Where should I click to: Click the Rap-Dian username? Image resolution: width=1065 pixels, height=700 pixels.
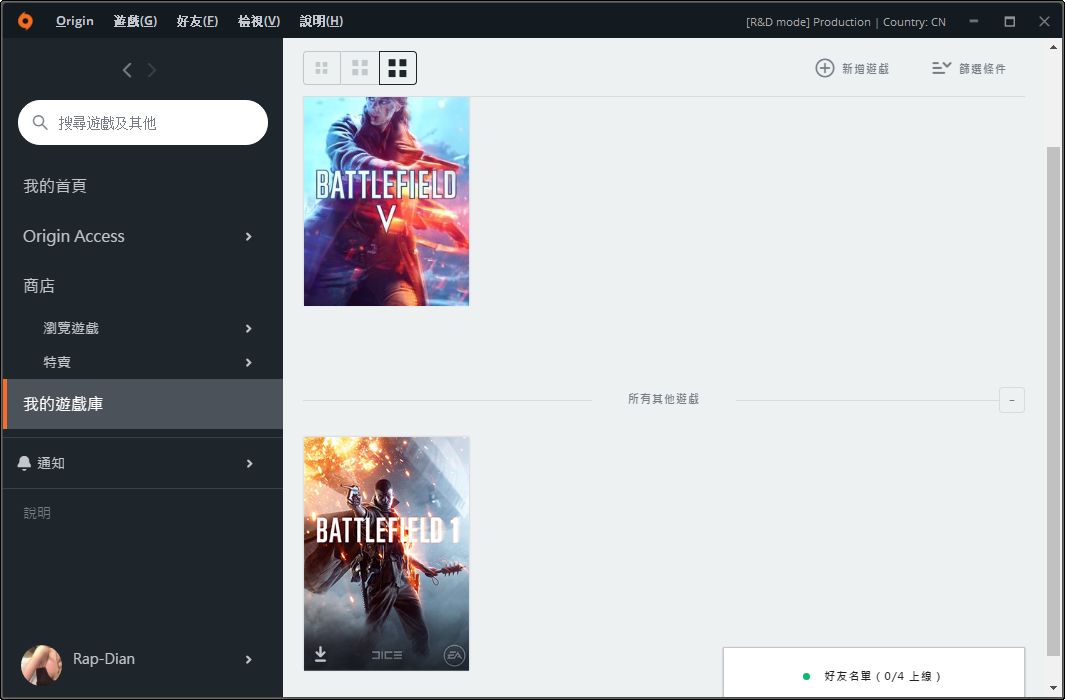pyautogui.click(x=104, y=659)
